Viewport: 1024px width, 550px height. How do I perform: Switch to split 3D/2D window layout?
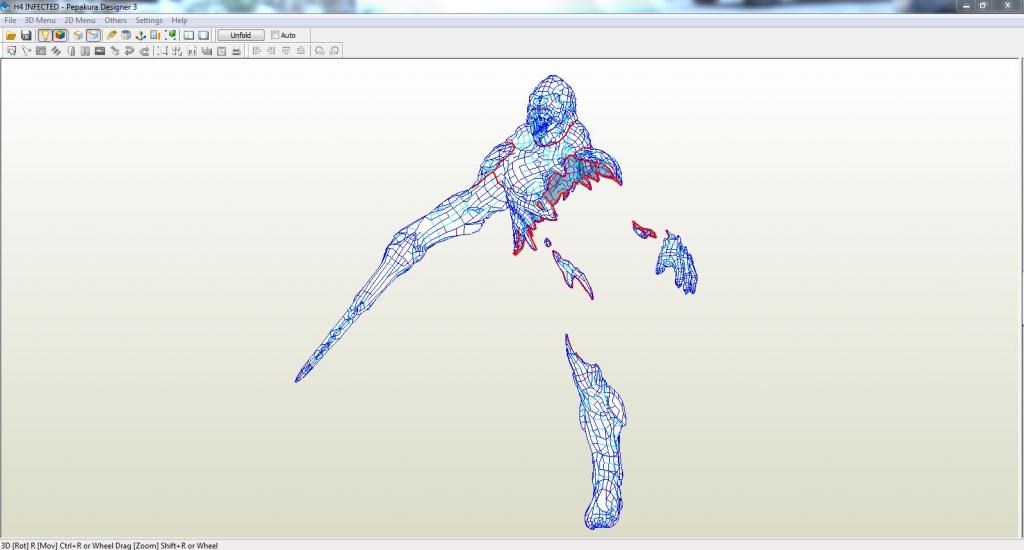pos(189,35)
